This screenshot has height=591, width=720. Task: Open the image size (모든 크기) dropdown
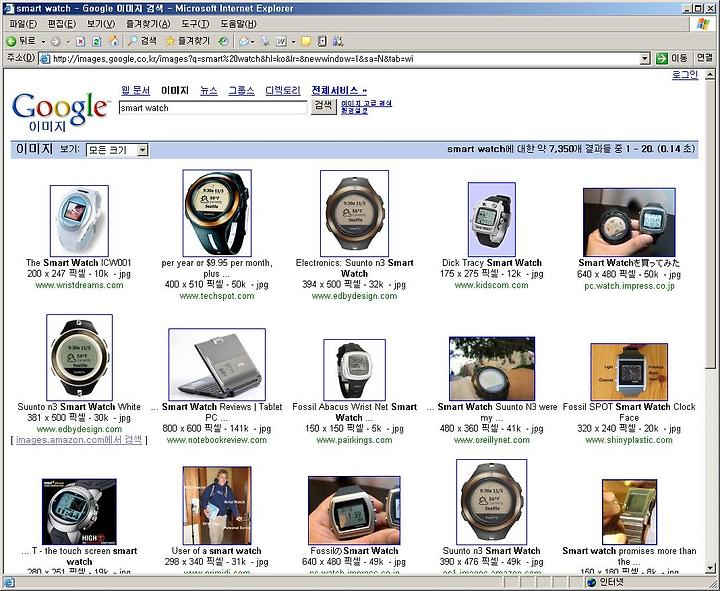click(117, 150)
